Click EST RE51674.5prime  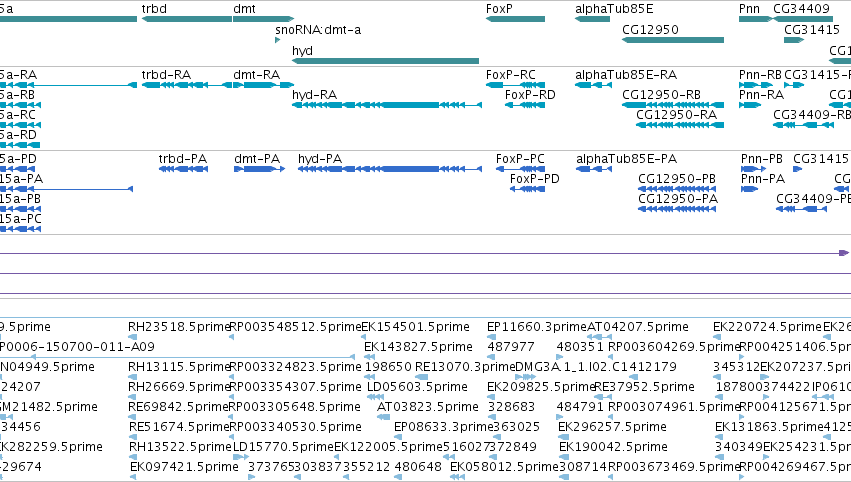pyautogui.click(x=180, y=427)
